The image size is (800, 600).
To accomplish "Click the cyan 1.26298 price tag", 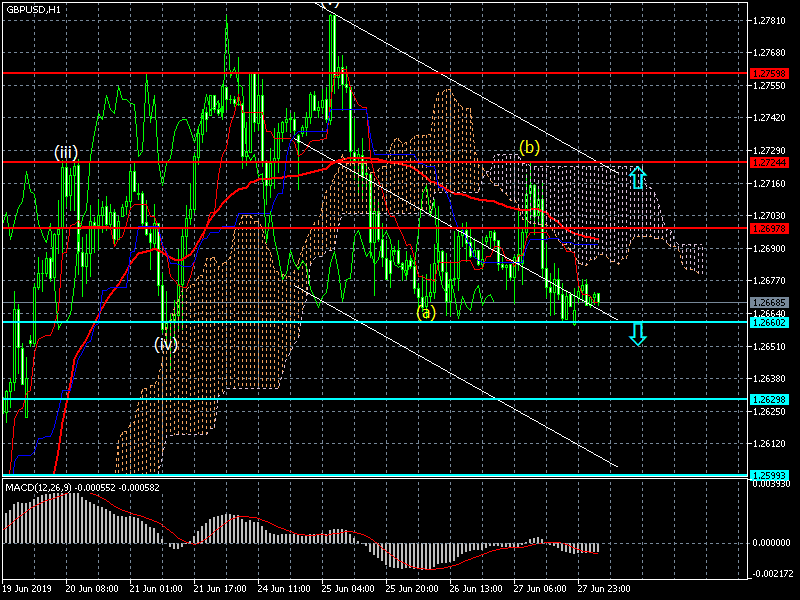I will 768,399.
